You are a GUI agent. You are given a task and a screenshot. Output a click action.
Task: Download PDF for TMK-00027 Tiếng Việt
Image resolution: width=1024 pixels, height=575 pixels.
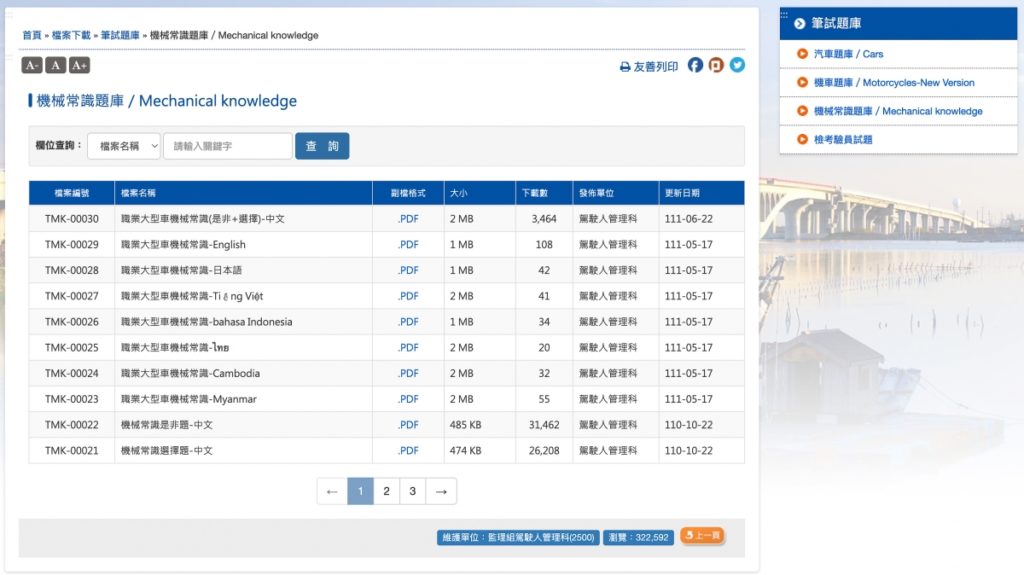pyautogui.click(x=408, y=296)
